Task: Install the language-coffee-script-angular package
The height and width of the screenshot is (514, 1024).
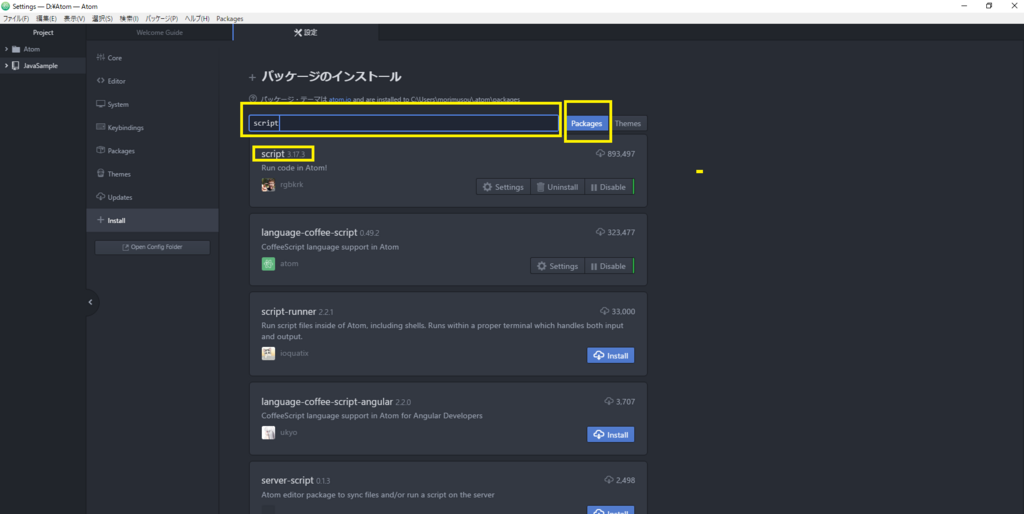Action: (611, 434)
